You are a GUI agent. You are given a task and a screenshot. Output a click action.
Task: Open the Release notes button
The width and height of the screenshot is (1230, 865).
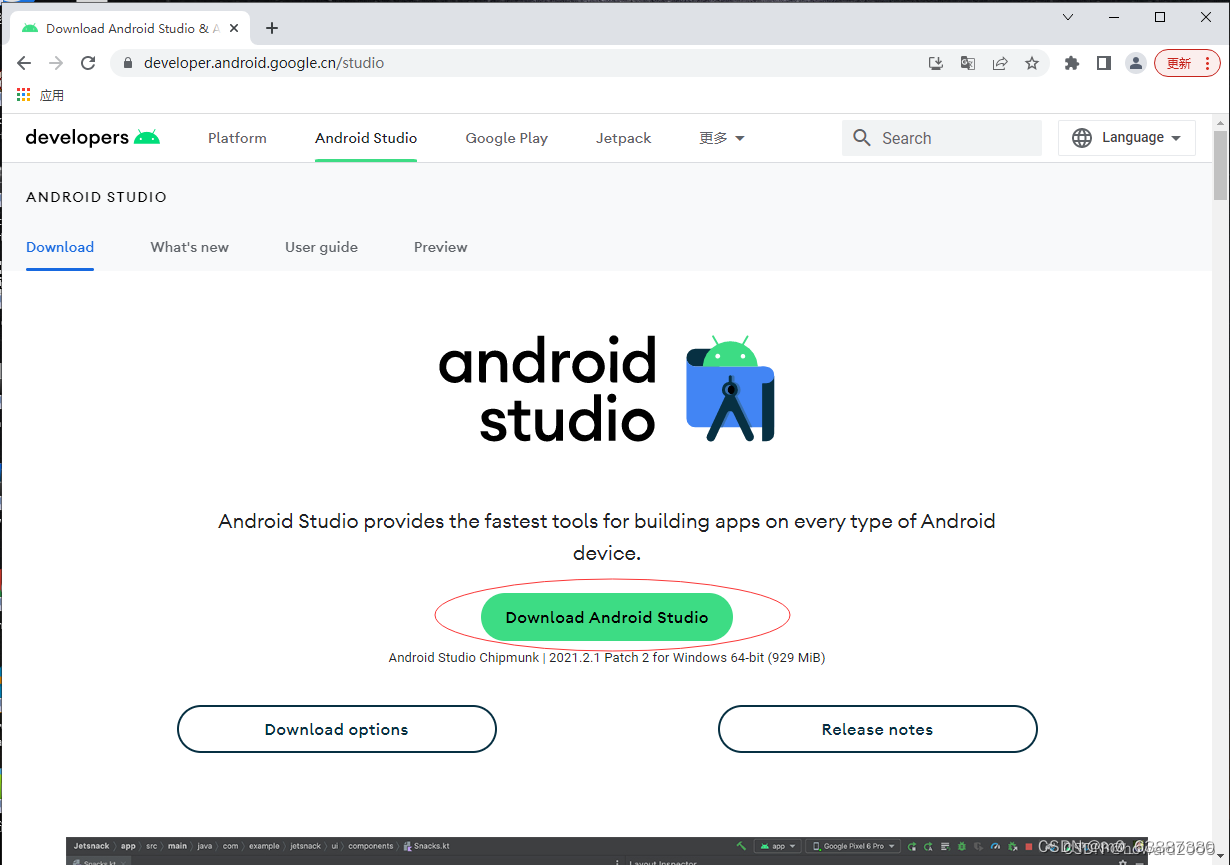click(x=878, y=729)
